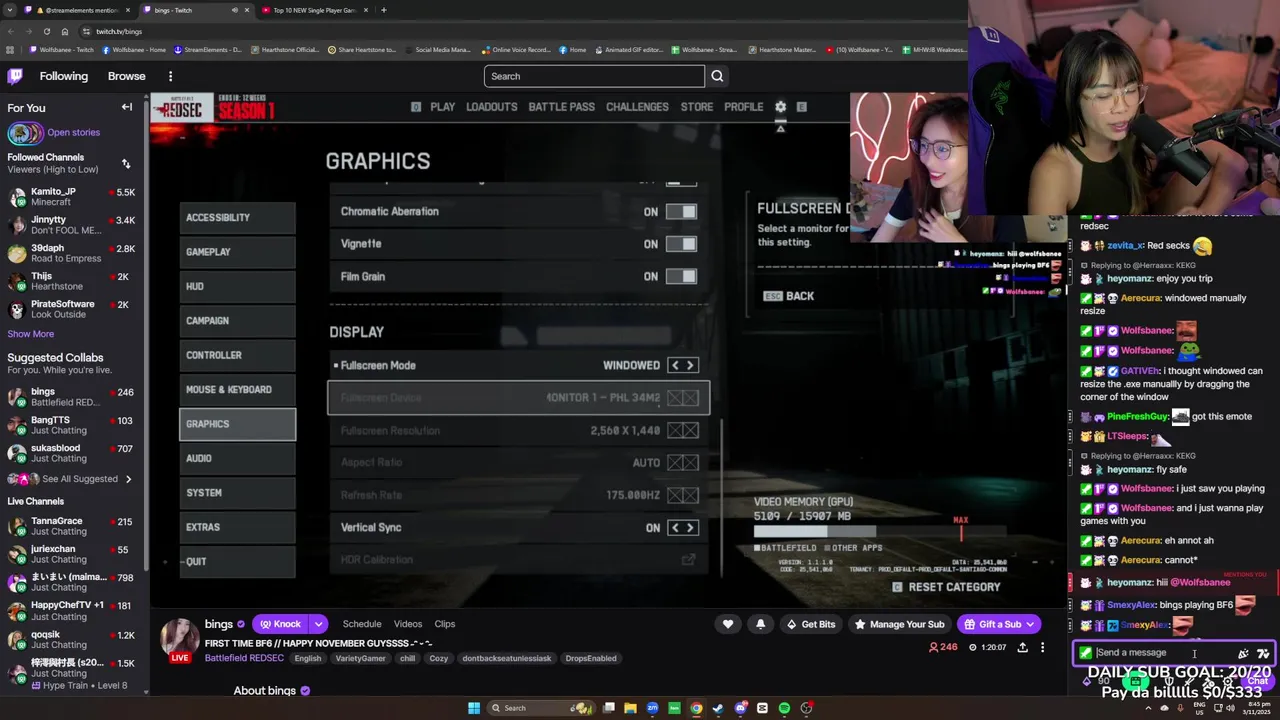Click the channel points icon below chat

click(1088, 681)
